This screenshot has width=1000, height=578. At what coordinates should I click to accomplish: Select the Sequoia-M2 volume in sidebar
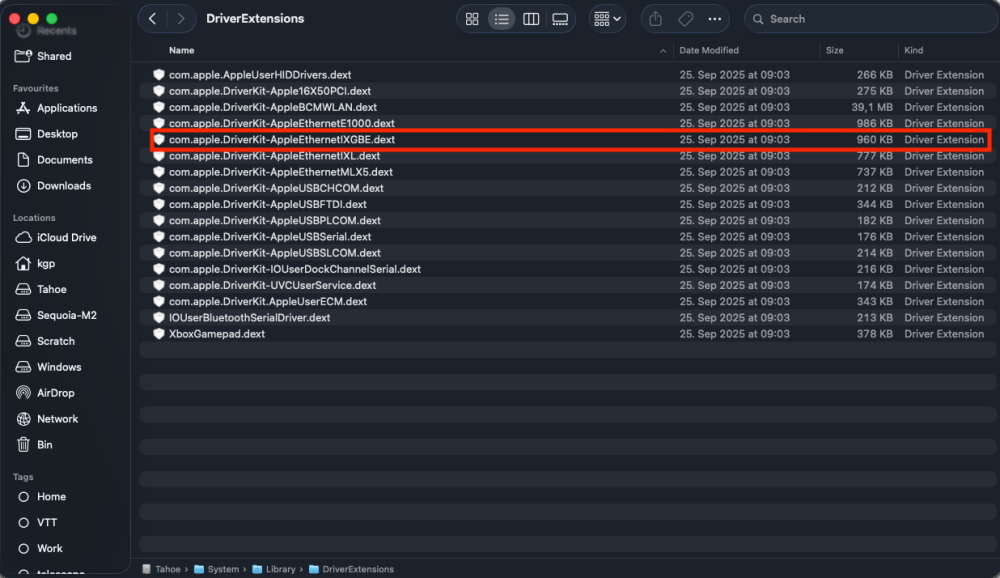click(x=65, y=315)
